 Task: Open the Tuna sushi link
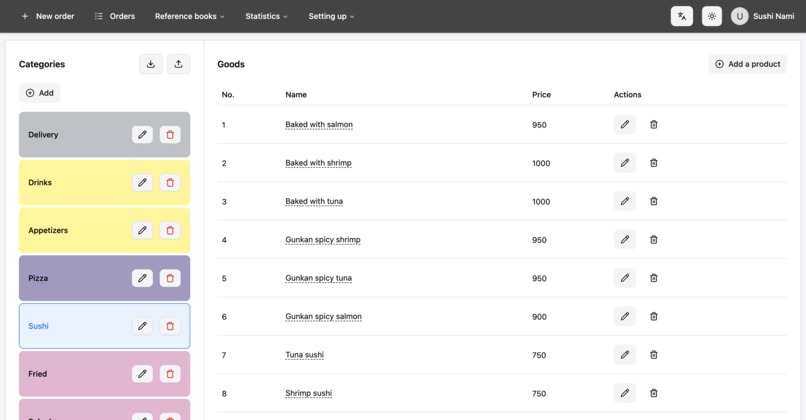[x=304, y=355]
